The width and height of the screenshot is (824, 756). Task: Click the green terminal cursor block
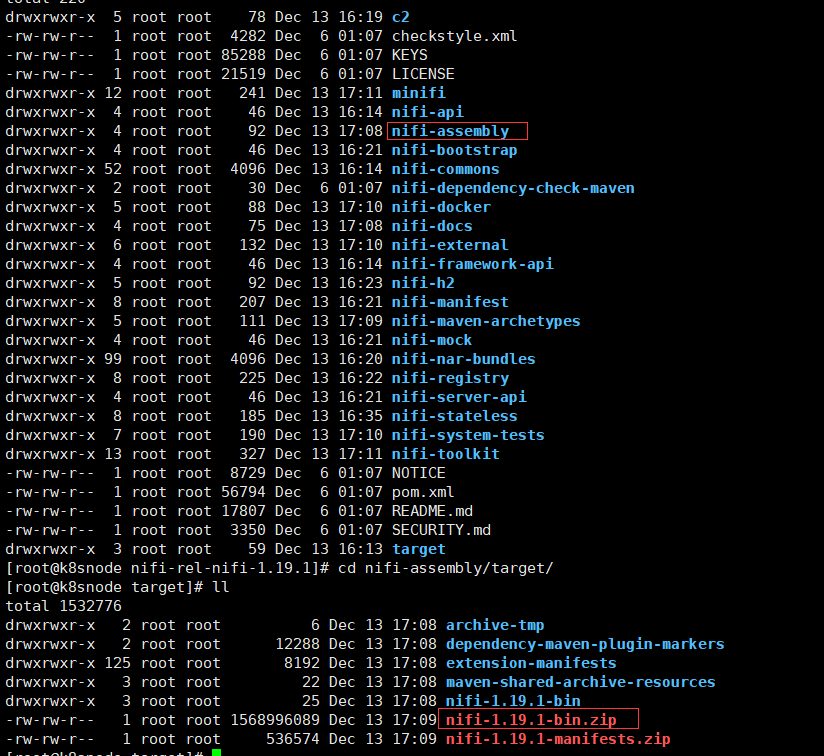pyautogui.click(x=217, y=752)
